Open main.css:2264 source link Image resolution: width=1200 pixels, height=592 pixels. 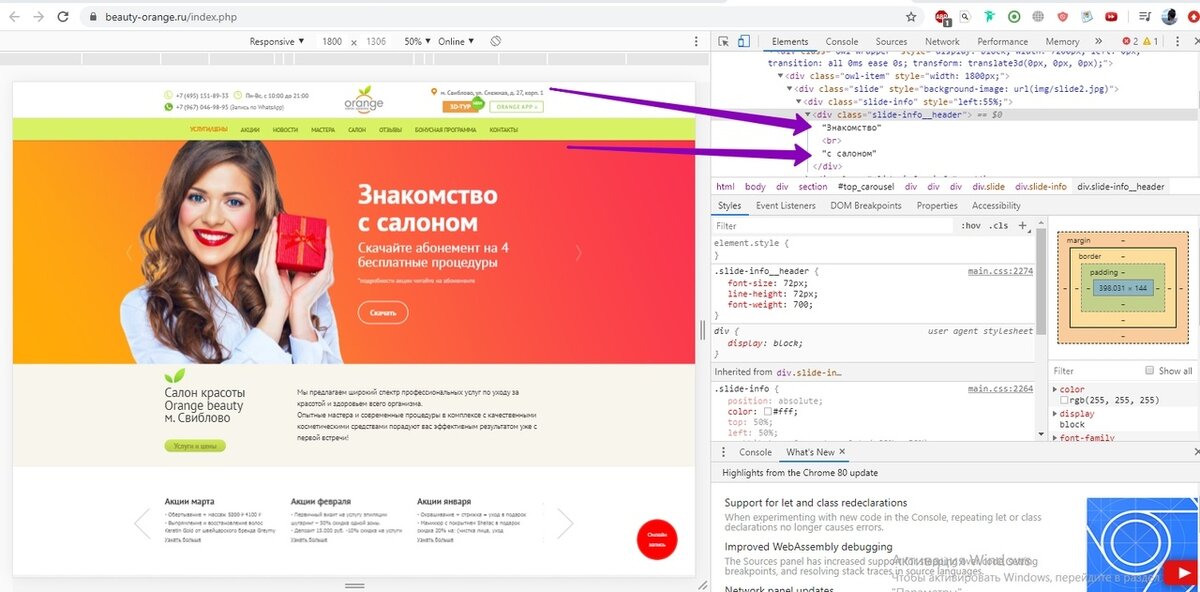[x=1000, y=388]
